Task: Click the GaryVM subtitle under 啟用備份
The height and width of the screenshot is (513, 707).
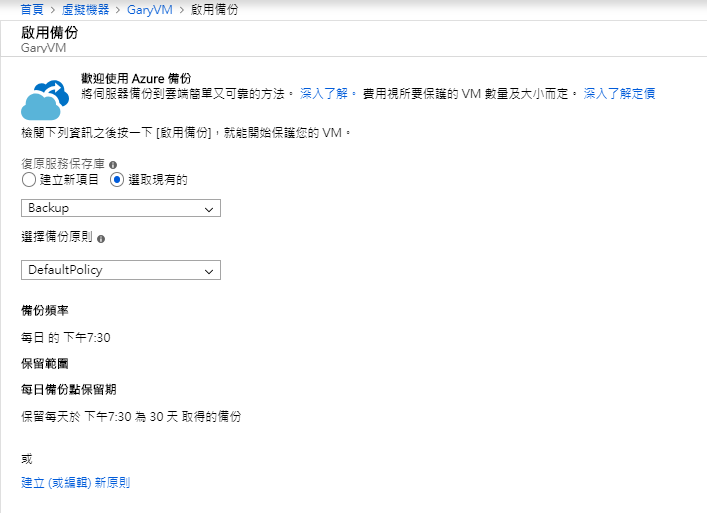Action: point(43,48)
